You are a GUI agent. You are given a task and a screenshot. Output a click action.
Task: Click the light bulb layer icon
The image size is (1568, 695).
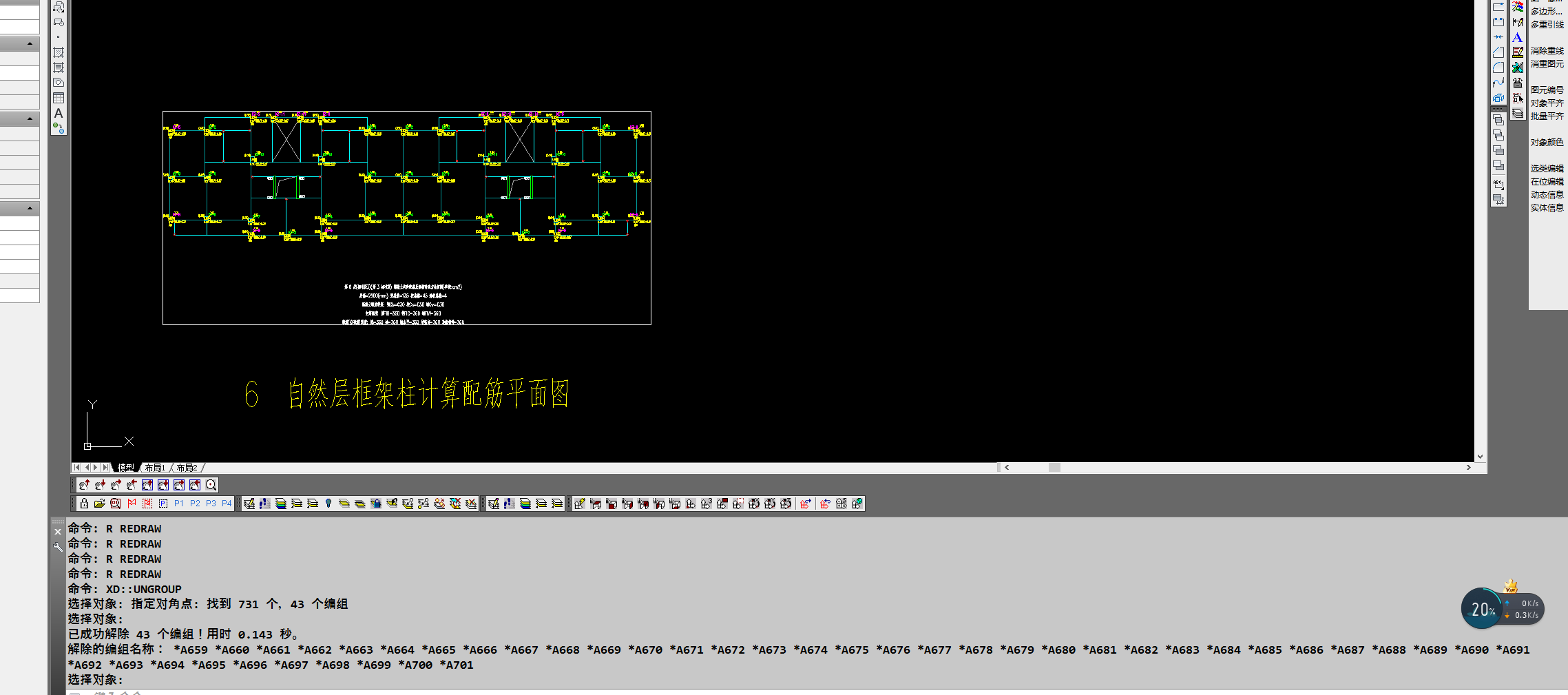(x=328, y=504)
